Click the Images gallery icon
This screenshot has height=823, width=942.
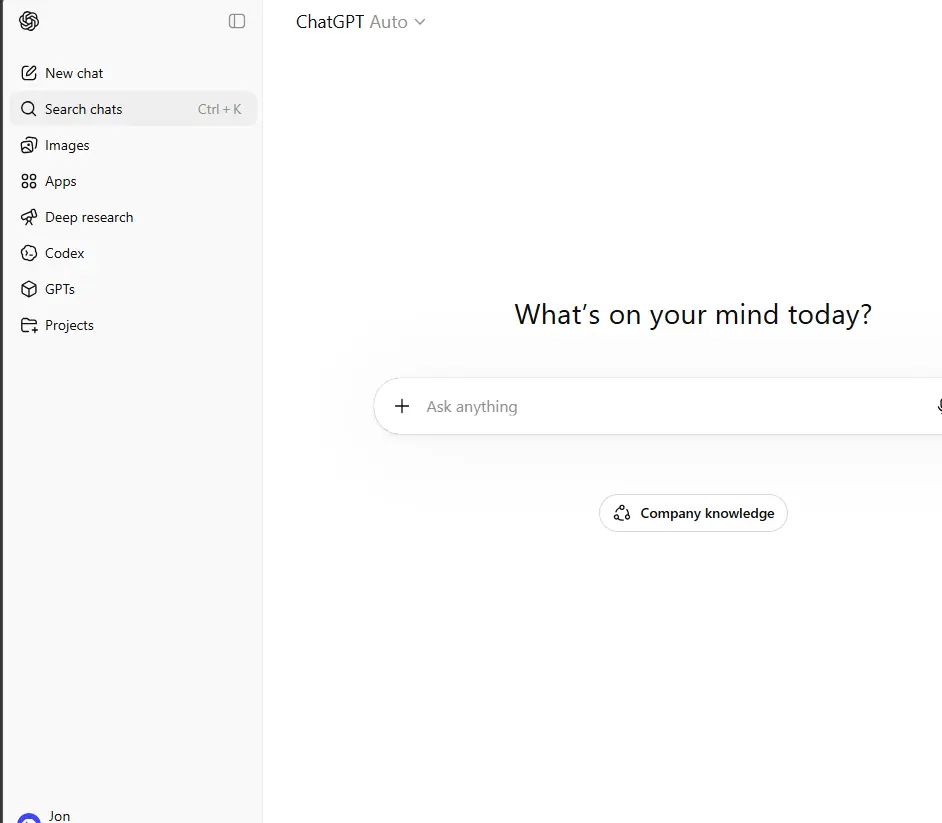(29, 145)
